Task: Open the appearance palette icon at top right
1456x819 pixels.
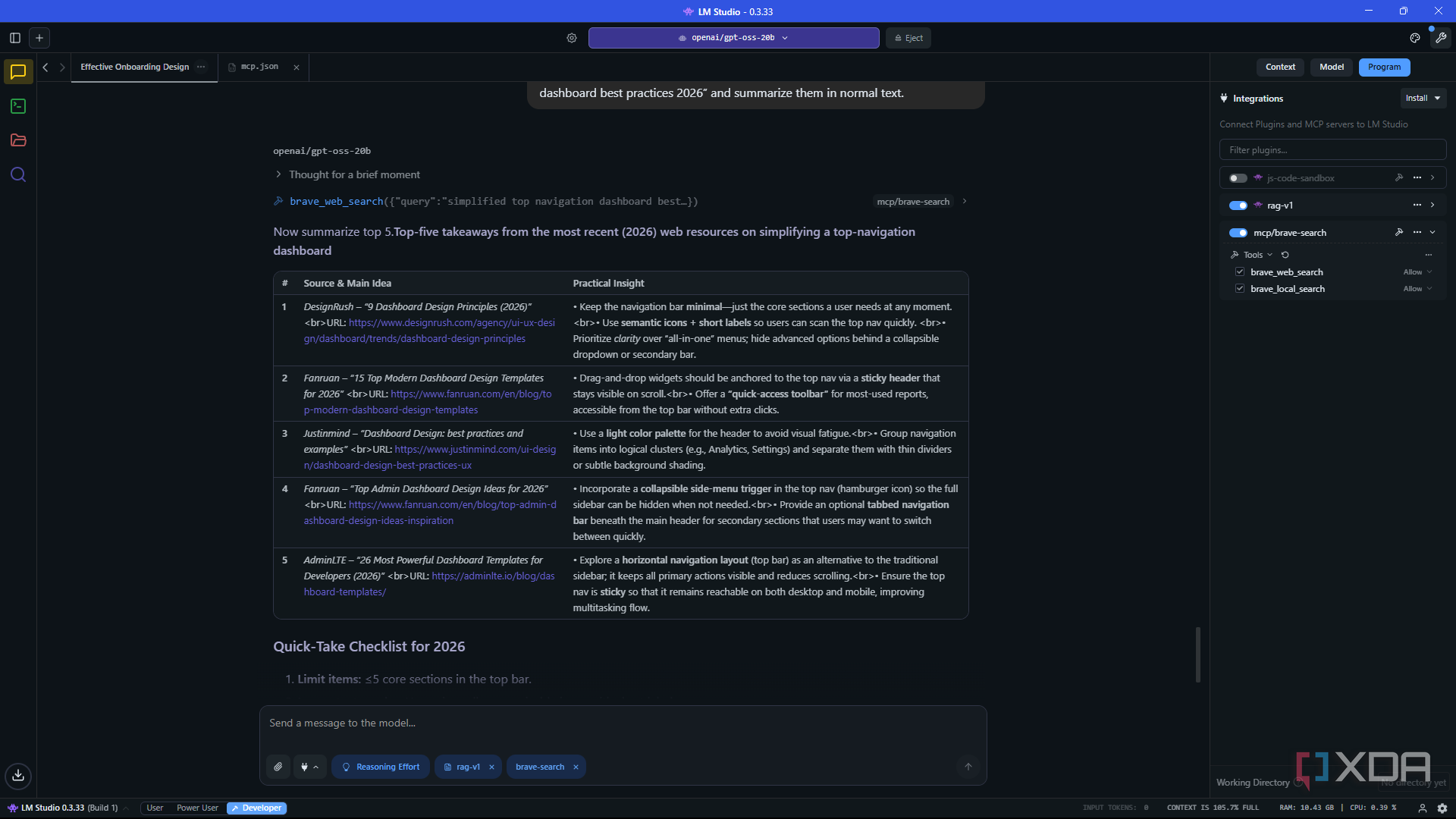Action: point(1415,38)
